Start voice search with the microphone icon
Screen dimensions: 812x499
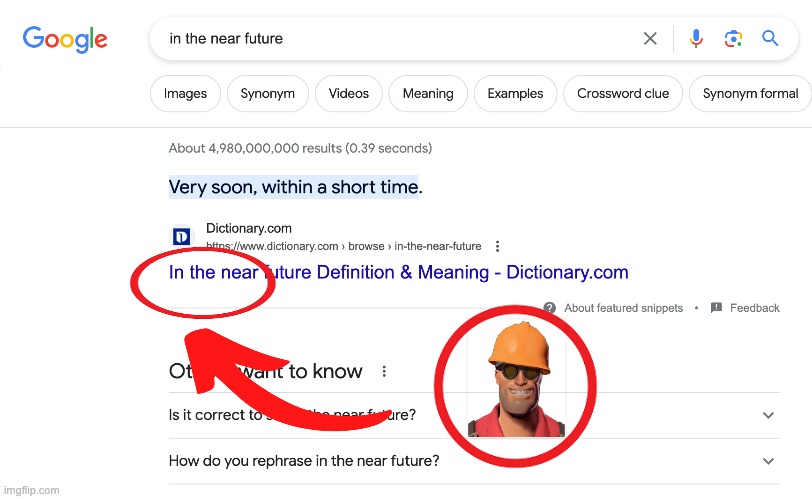[x=696, y=38]
